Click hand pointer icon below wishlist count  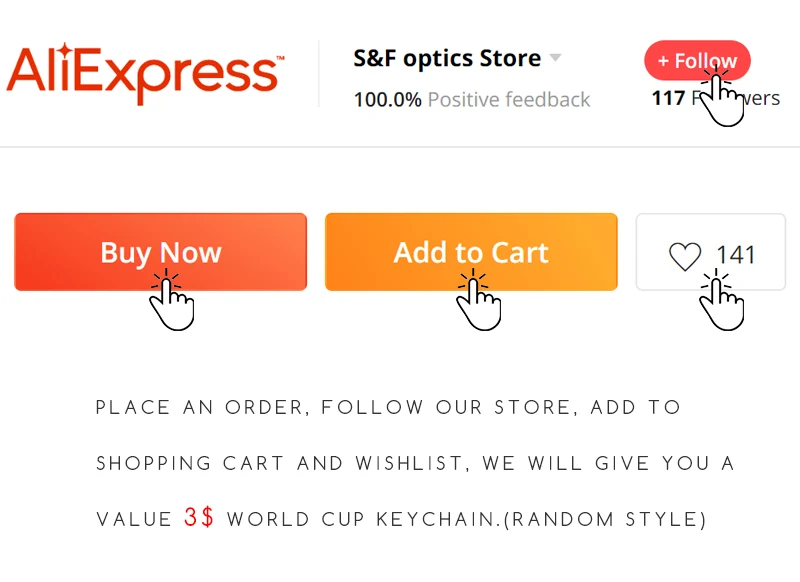click(x=721, y=302)
